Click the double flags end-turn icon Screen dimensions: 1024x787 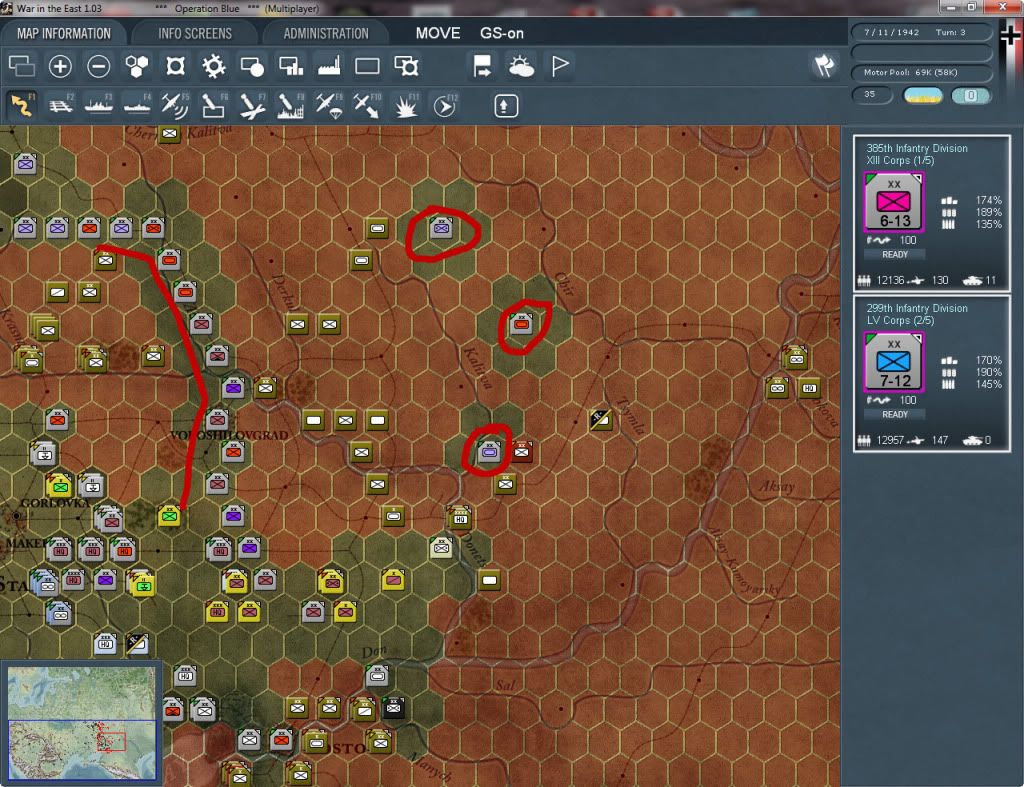coord(824,65)
